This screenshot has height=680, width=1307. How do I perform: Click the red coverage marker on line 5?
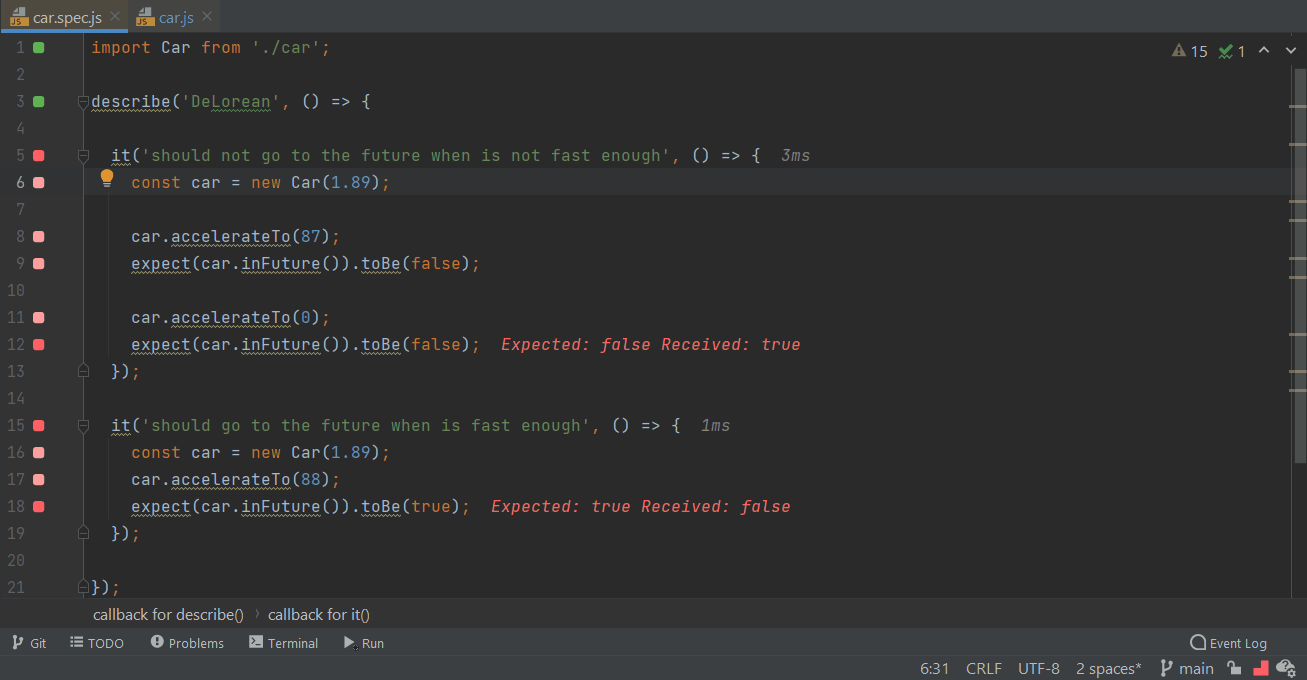coord(39,156)
